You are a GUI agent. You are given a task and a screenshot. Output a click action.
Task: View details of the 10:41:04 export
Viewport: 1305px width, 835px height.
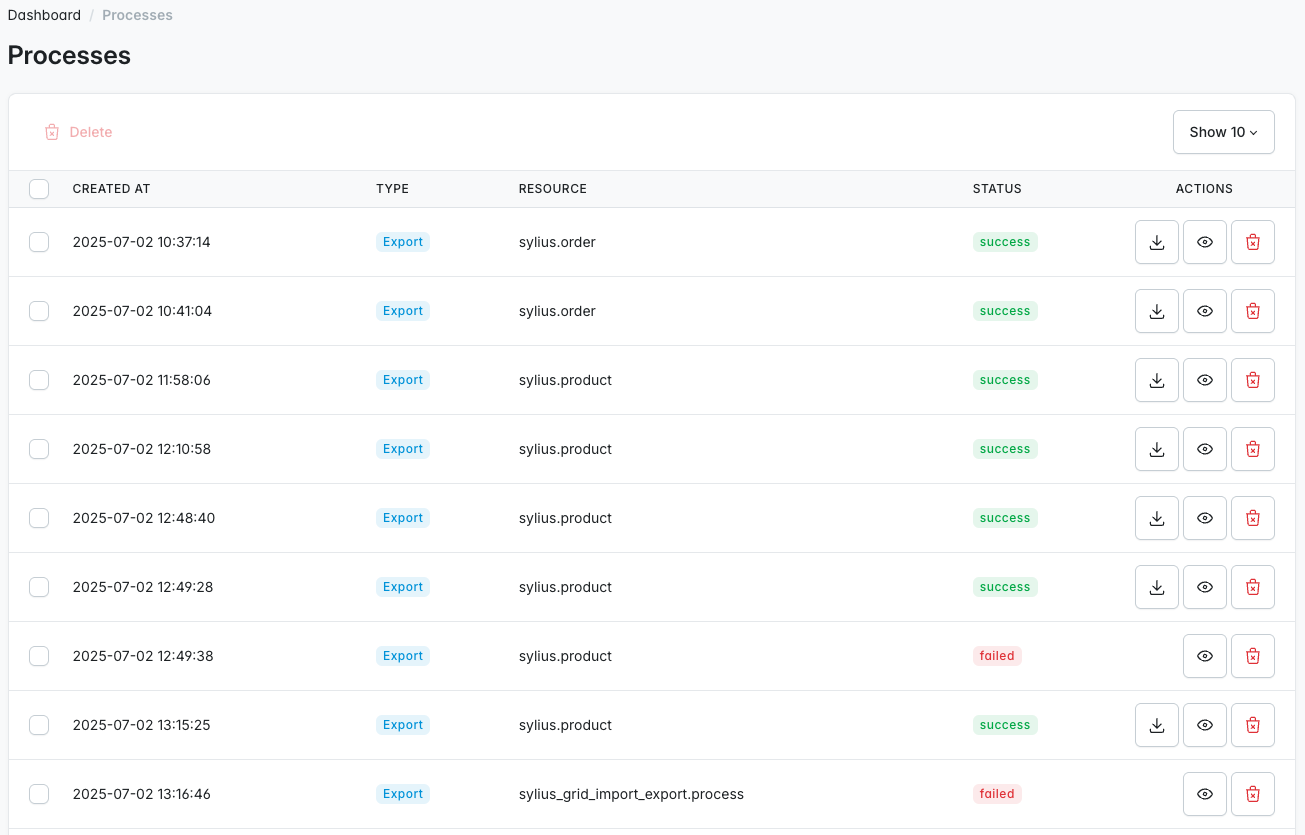click(x=1205, y=311)
